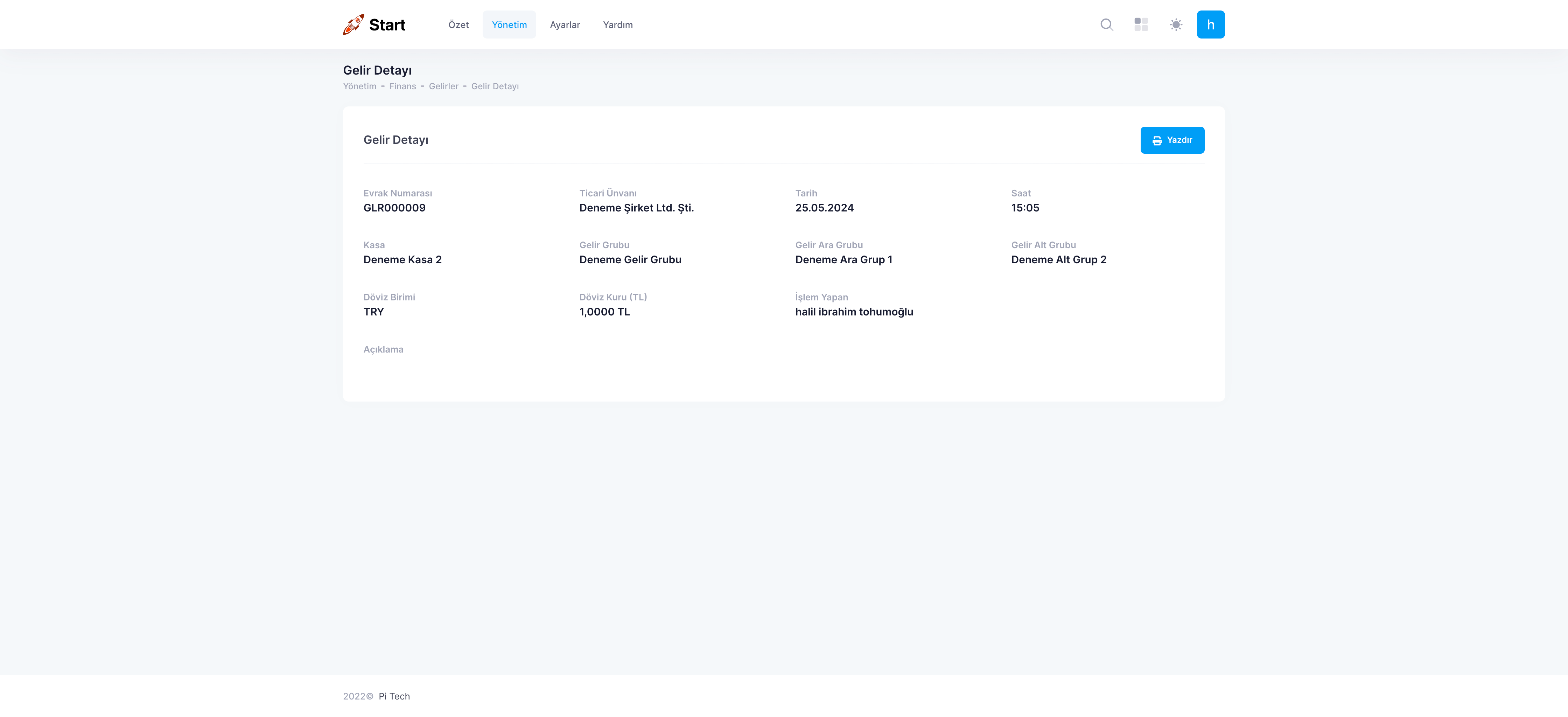Open the Özet menu
The image size is (1568, 717).
point(458,25)
